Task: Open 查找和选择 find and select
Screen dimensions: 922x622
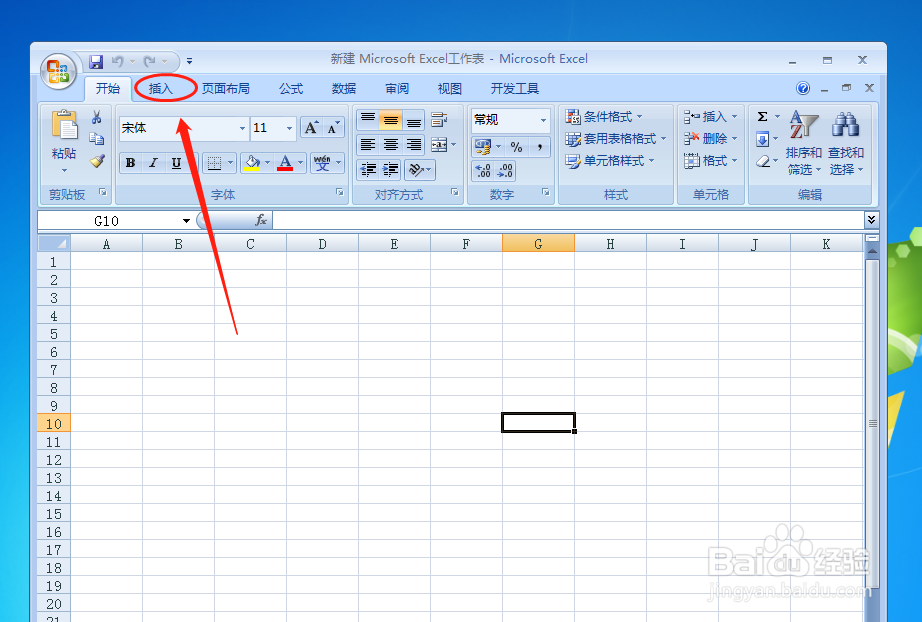Action: click(846, 143)
